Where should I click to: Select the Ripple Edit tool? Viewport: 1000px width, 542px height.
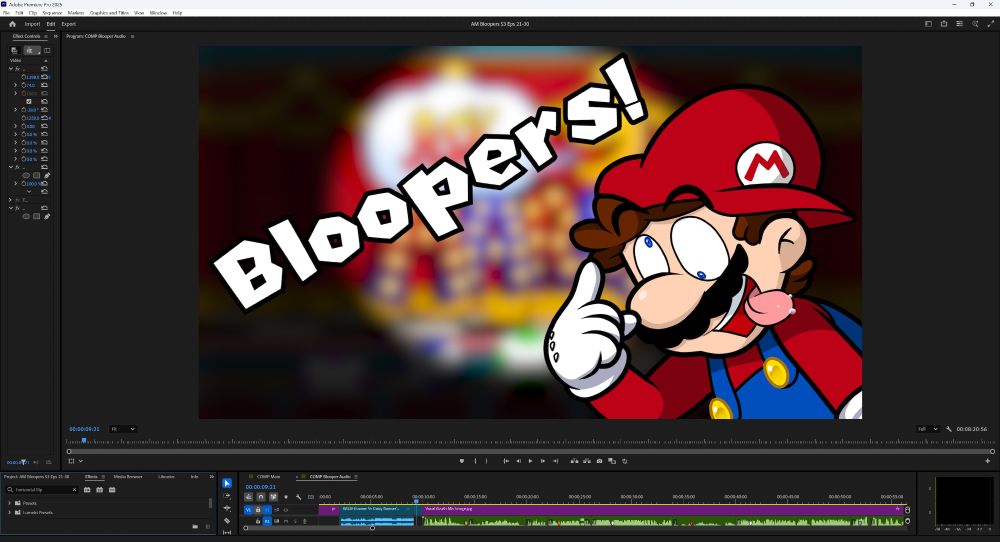[x=227, y=508]
